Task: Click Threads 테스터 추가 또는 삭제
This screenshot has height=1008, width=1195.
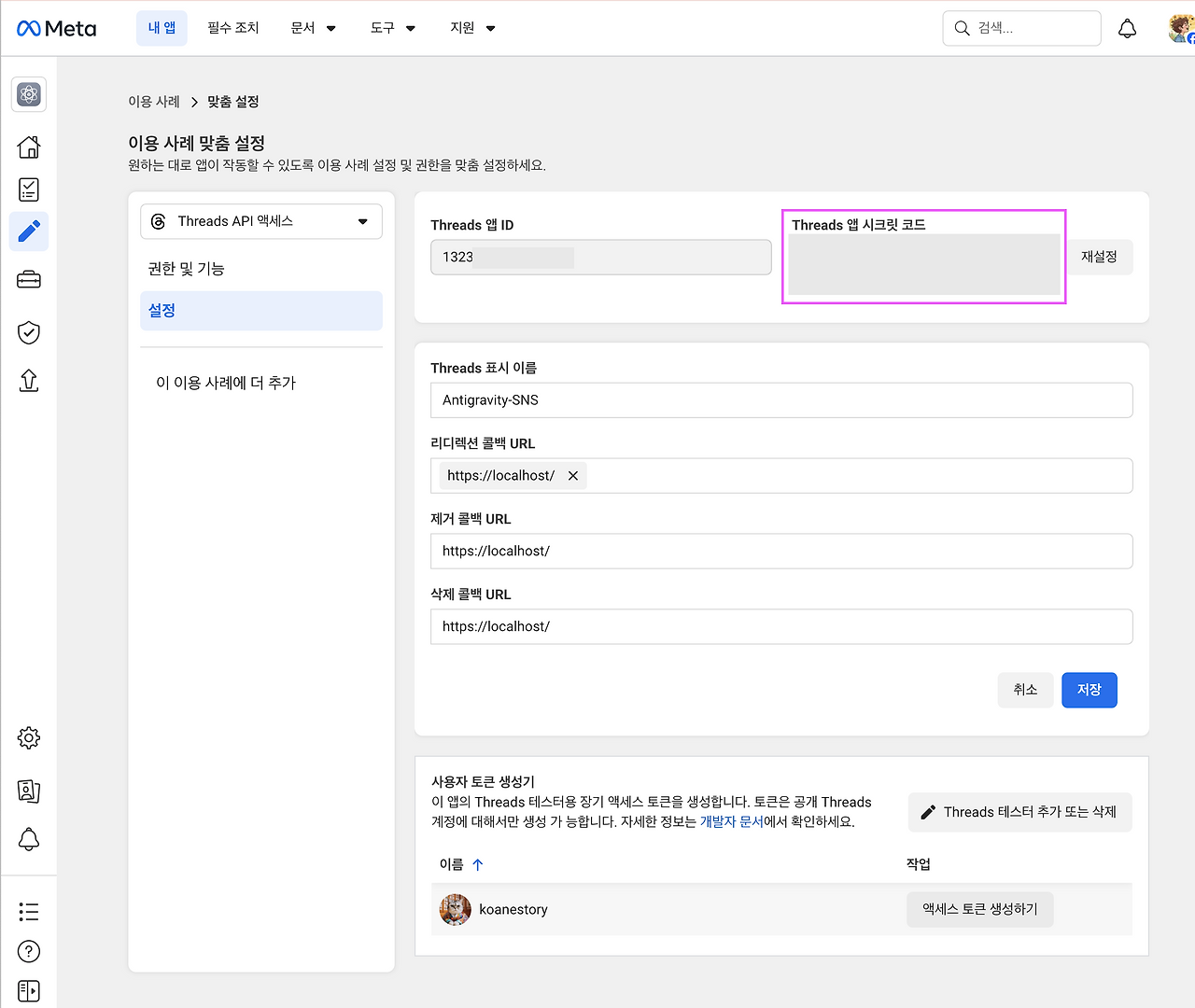Action: [x=1020, y=812]
